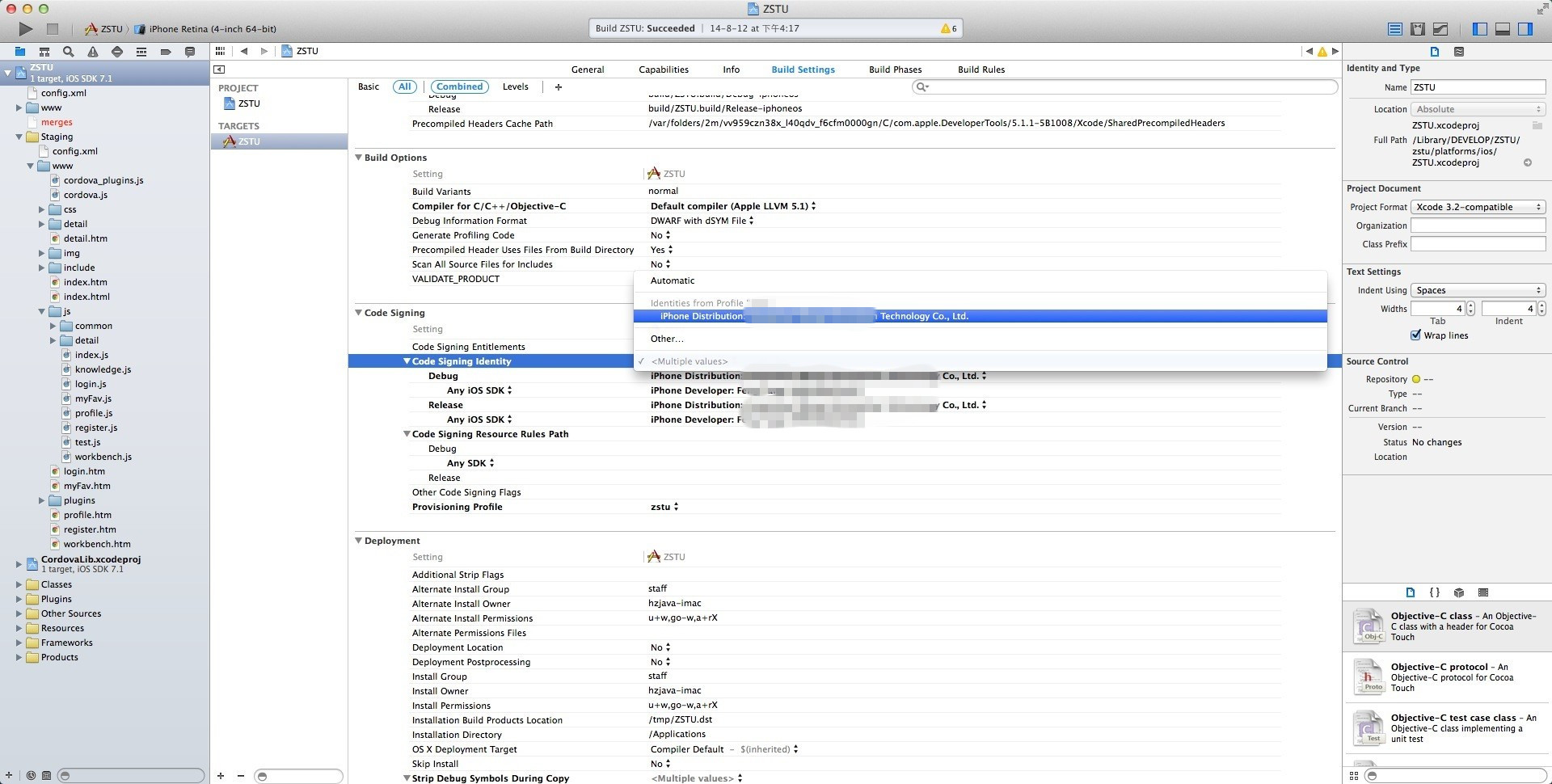Open the Project Format dropdown
Image resolution: width=1552 pixels, height=784 pixels.
(x=1478, y=207)
